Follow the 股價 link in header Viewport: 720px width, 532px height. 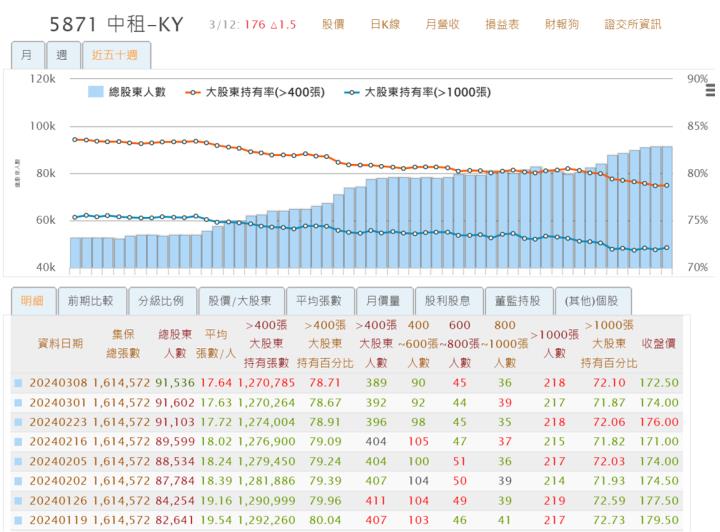coord(333,24)
